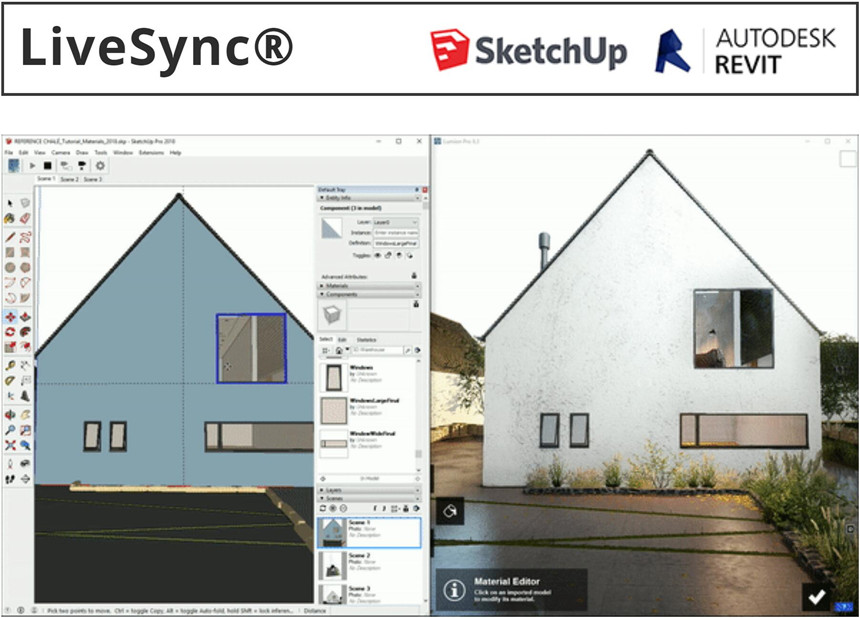
Task: Open the Camera menu
Action: point(60,152)
